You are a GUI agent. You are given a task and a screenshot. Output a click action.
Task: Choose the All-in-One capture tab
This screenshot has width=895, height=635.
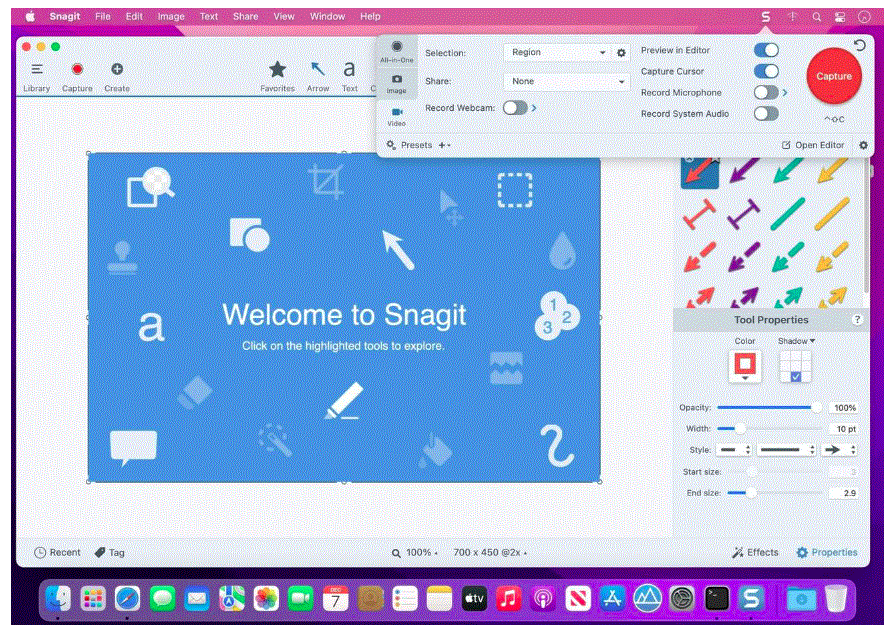(397, 51)
